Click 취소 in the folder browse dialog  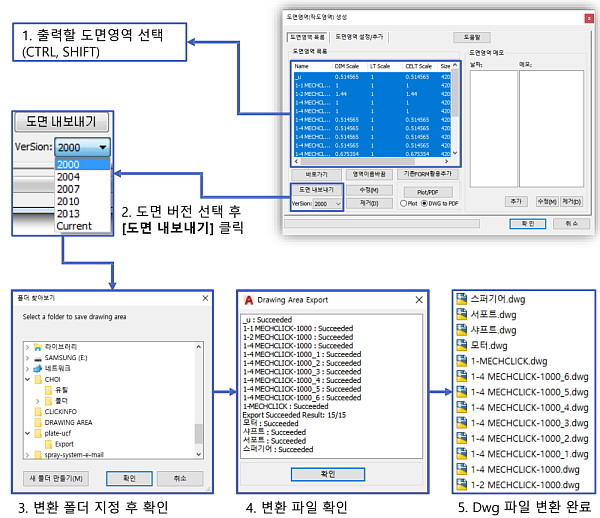[180, 479]
